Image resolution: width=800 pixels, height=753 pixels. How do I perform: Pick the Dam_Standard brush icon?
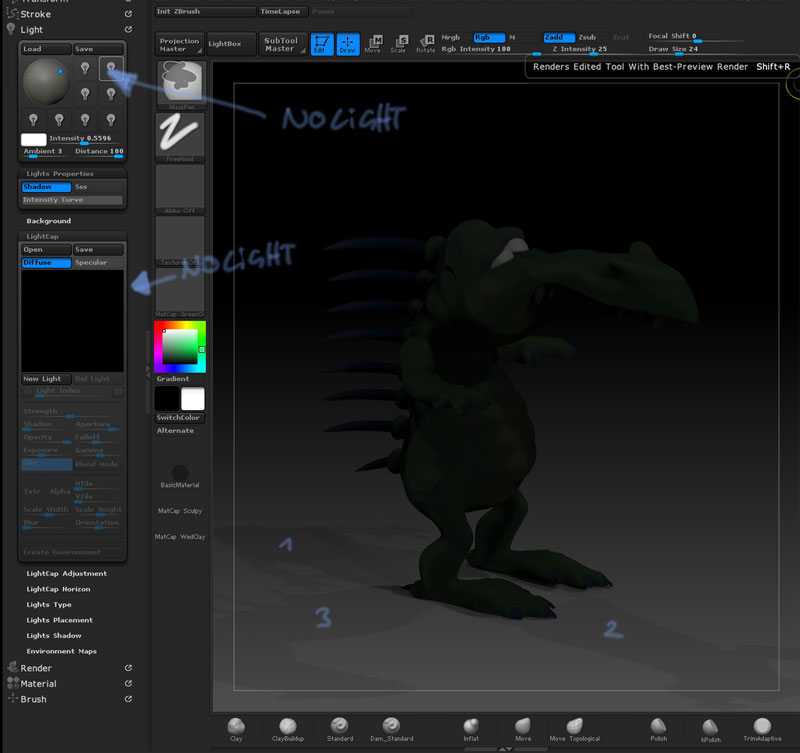(x=391, y=727)
